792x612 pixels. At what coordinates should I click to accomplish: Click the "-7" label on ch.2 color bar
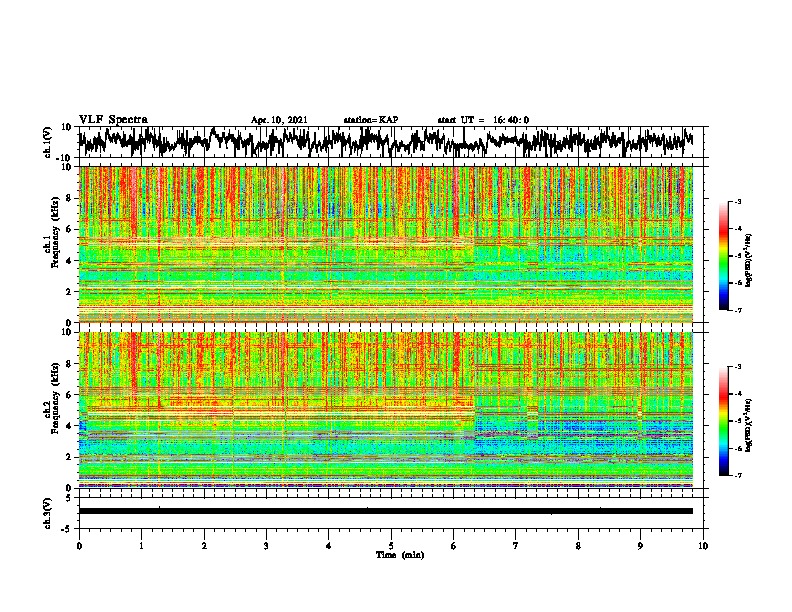tap(738, 475)
